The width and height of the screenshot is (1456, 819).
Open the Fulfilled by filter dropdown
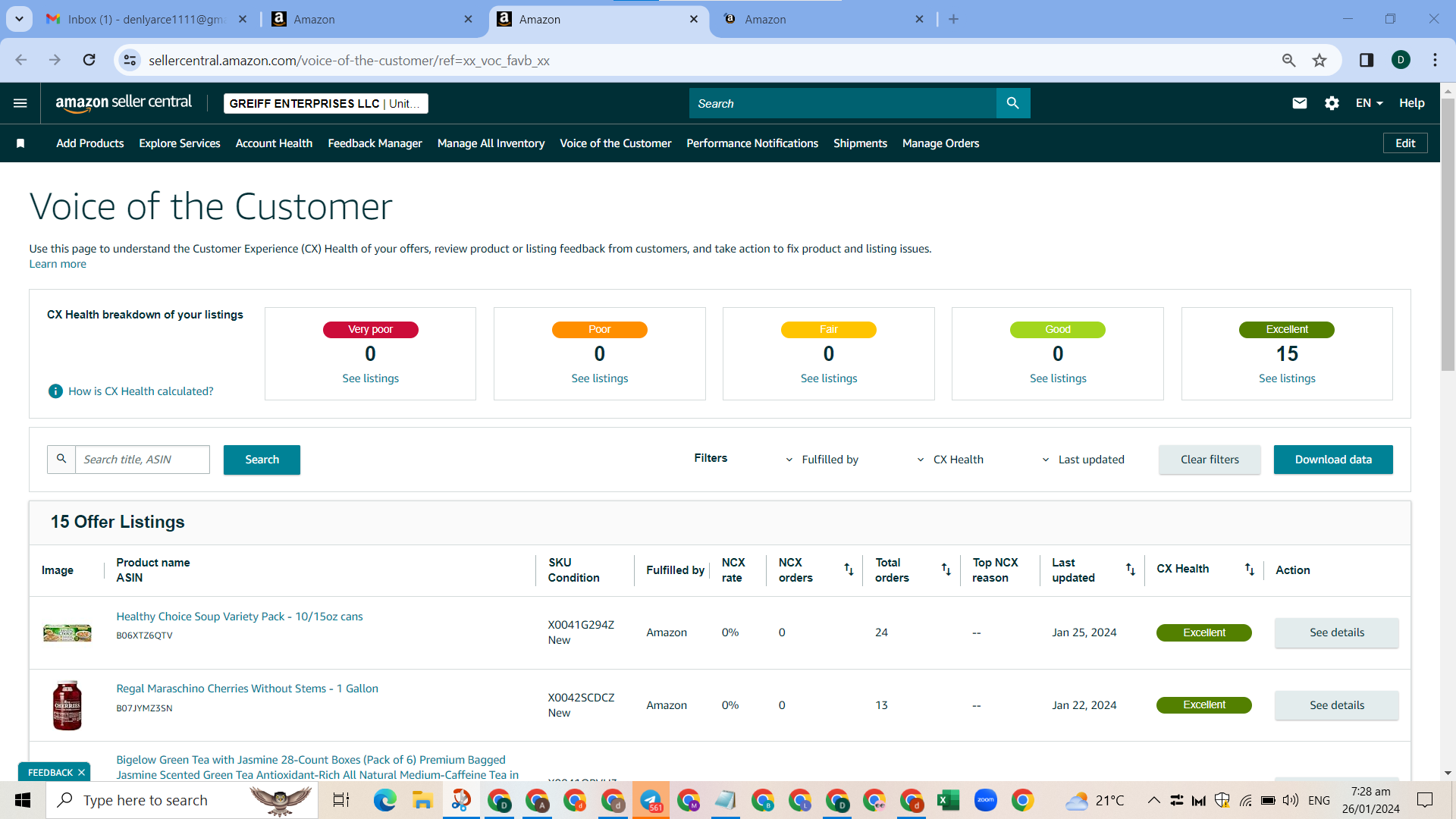pyautogui.click(x=821, y=460)
